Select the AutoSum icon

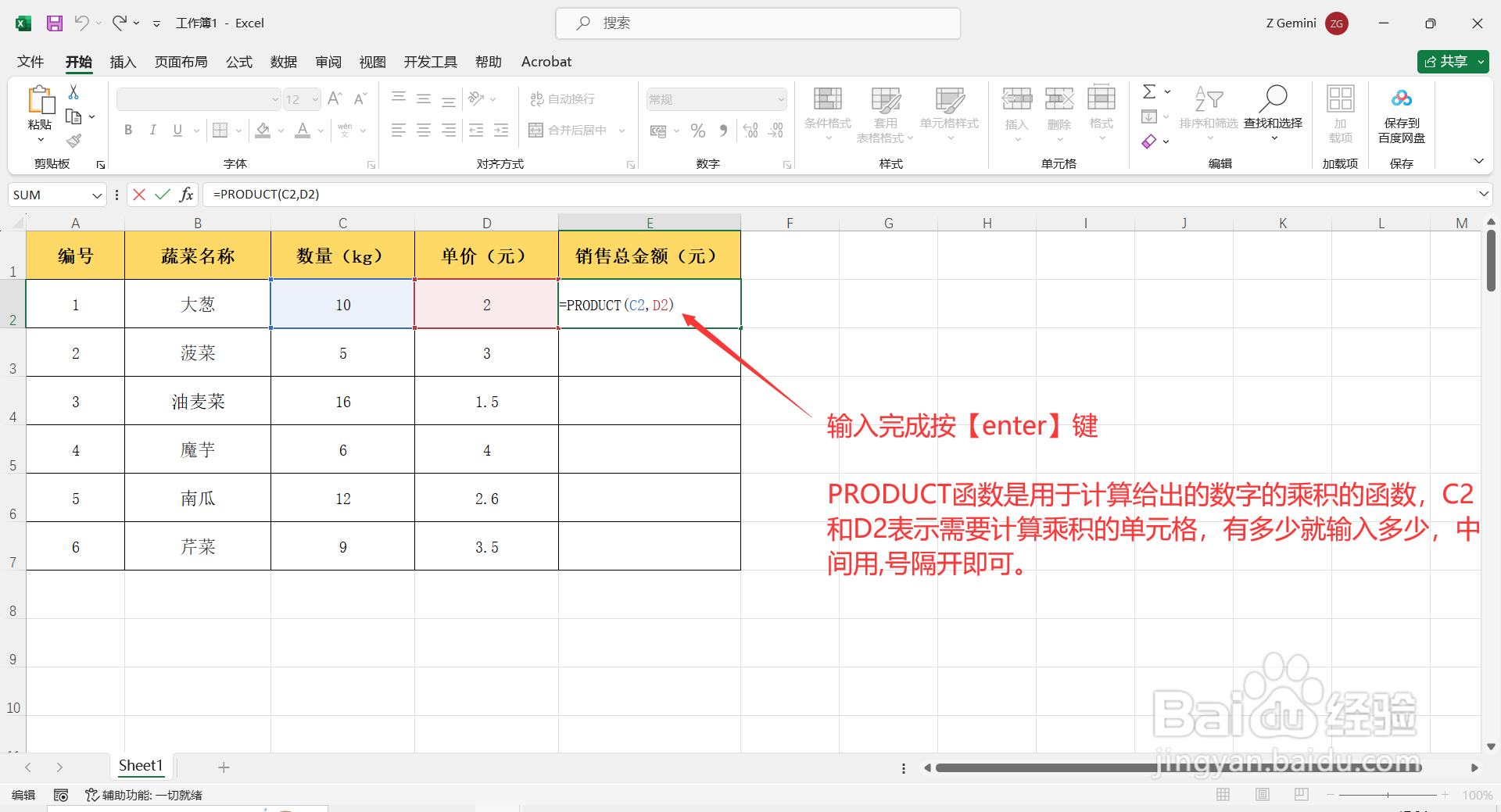click(x=1150, y=91)
